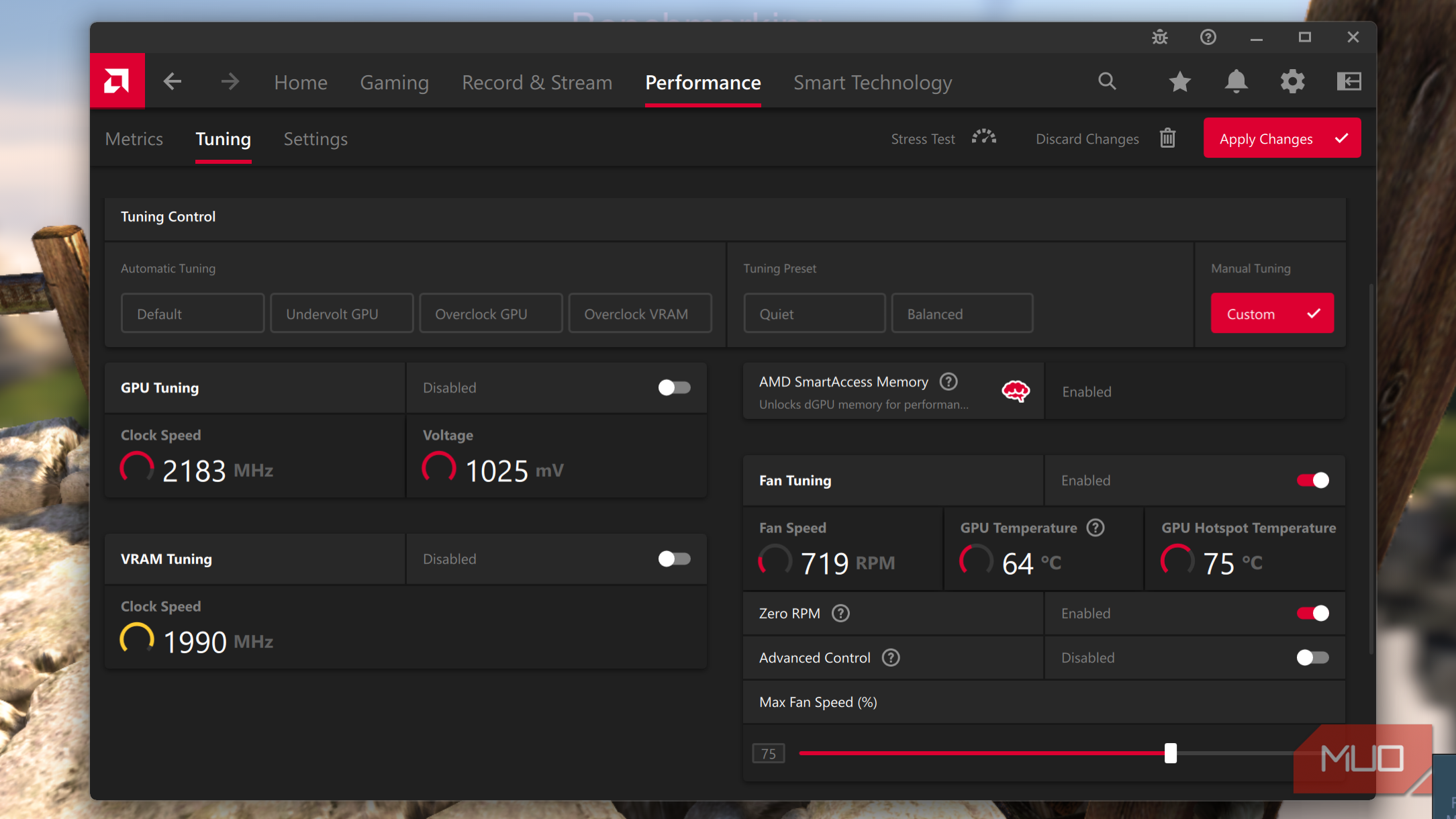Switch to Record & Stream tab
This screenshot has height=819, width=1456.
(x=537, y=82)
